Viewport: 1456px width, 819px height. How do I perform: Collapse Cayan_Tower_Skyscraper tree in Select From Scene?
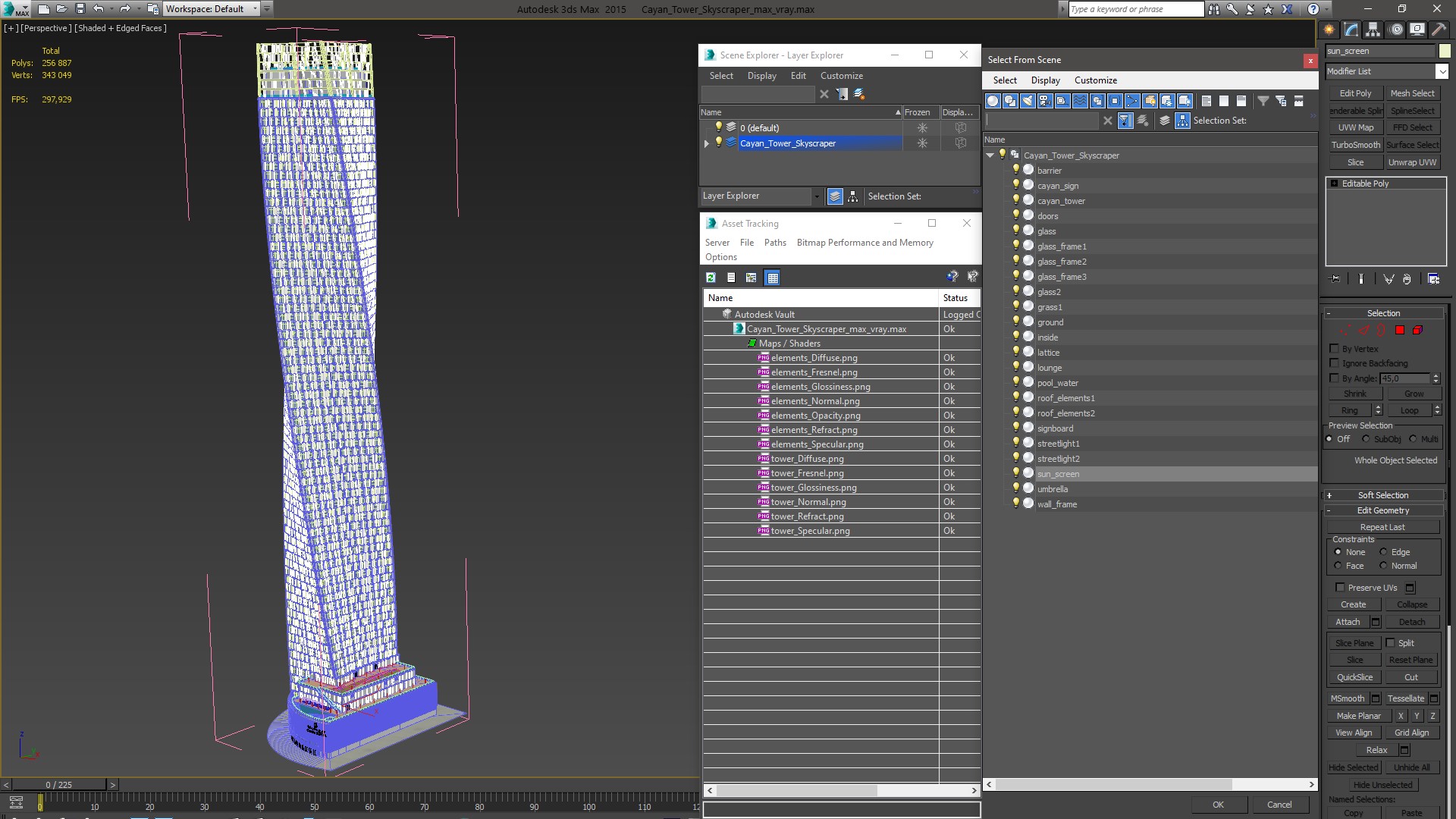pyautogui.click(x=990, y=155)
